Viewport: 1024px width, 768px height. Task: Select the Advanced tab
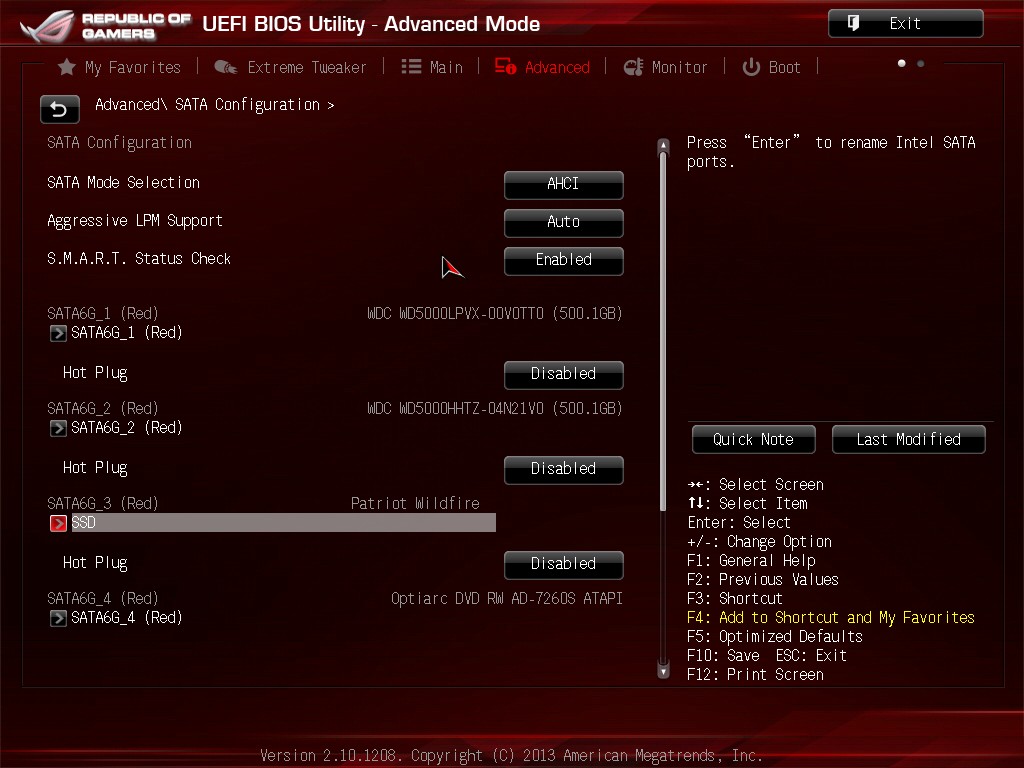(x=542, y=67)
